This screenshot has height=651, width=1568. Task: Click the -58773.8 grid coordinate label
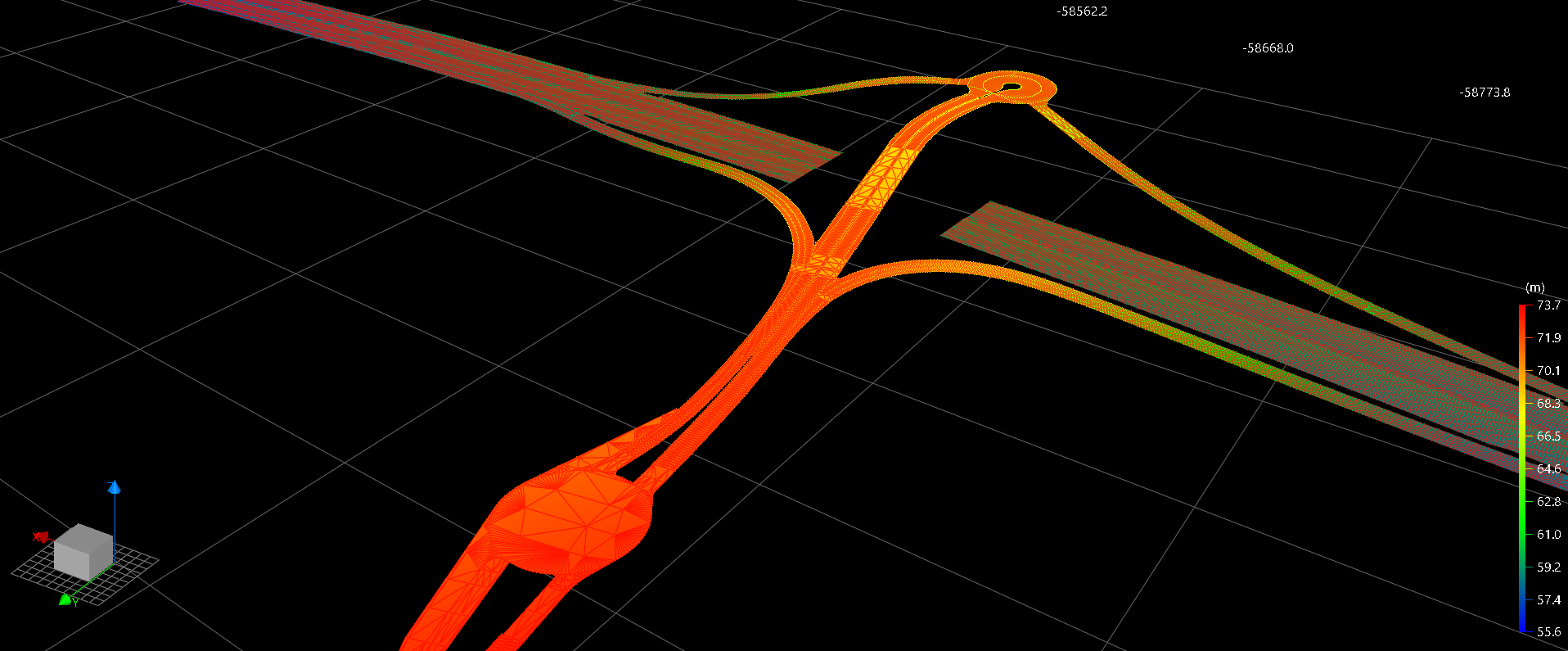click(x=1485, y=93)
